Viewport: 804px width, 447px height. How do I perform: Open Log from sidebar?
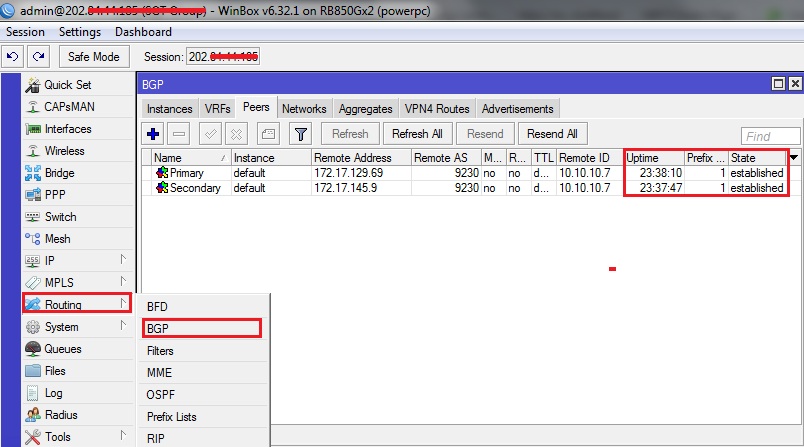pos(78,393)
